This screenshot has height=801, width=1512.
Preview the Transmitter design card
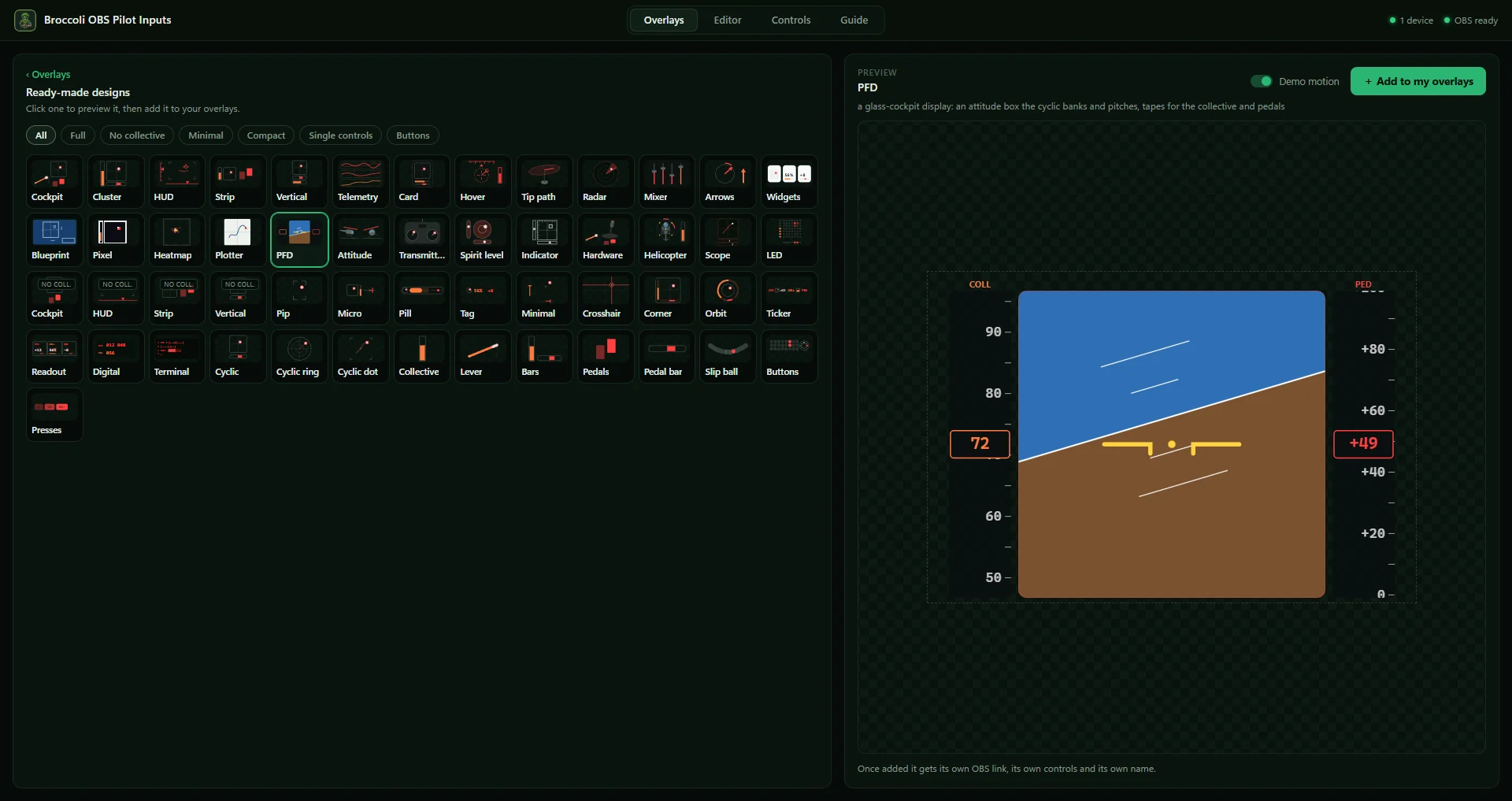pos(422,240)
